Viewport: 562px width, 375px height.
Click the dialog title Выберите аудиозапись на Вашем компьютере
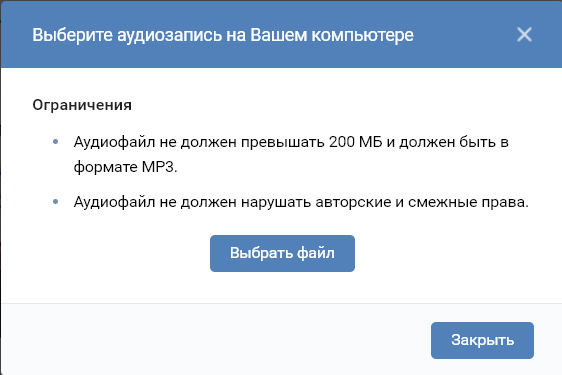(223, 35)
